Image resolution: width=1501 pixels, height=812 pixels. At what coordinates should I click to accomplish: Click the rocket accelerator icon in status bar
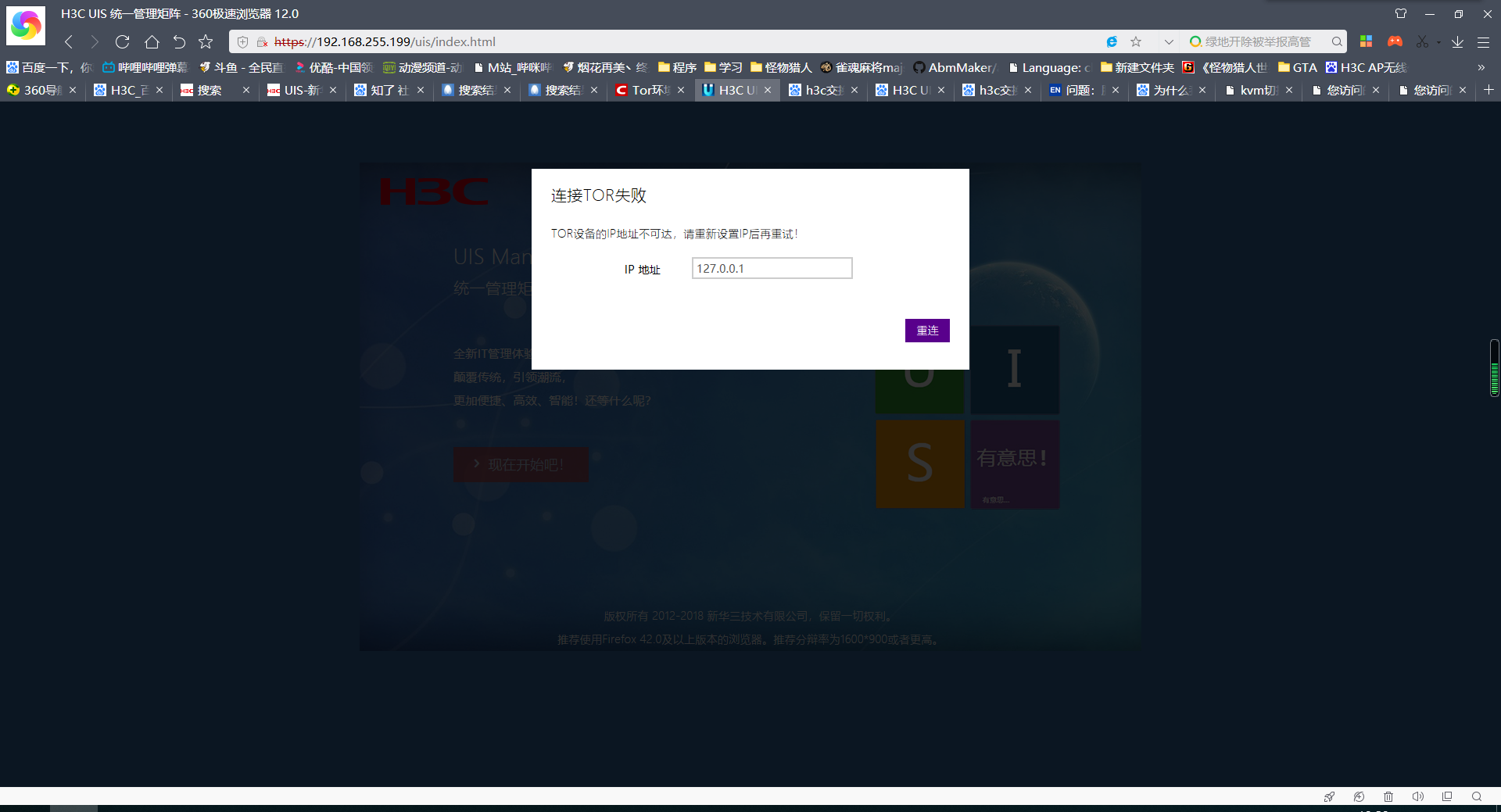(x=1329, y=796)
